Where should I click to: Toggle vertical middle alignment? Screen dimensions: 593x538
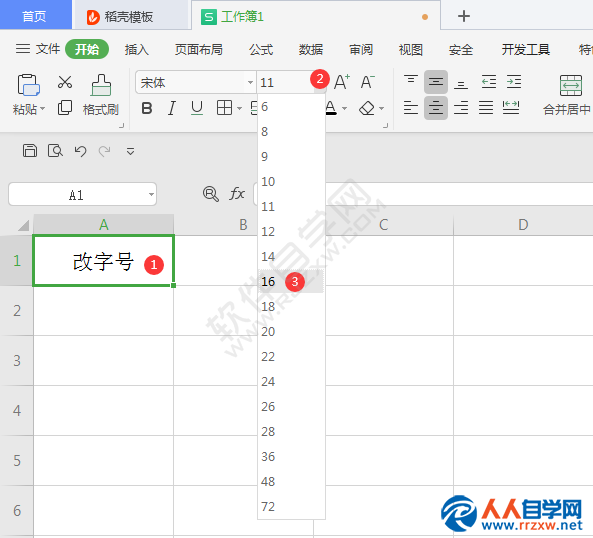tap(436, 82)
